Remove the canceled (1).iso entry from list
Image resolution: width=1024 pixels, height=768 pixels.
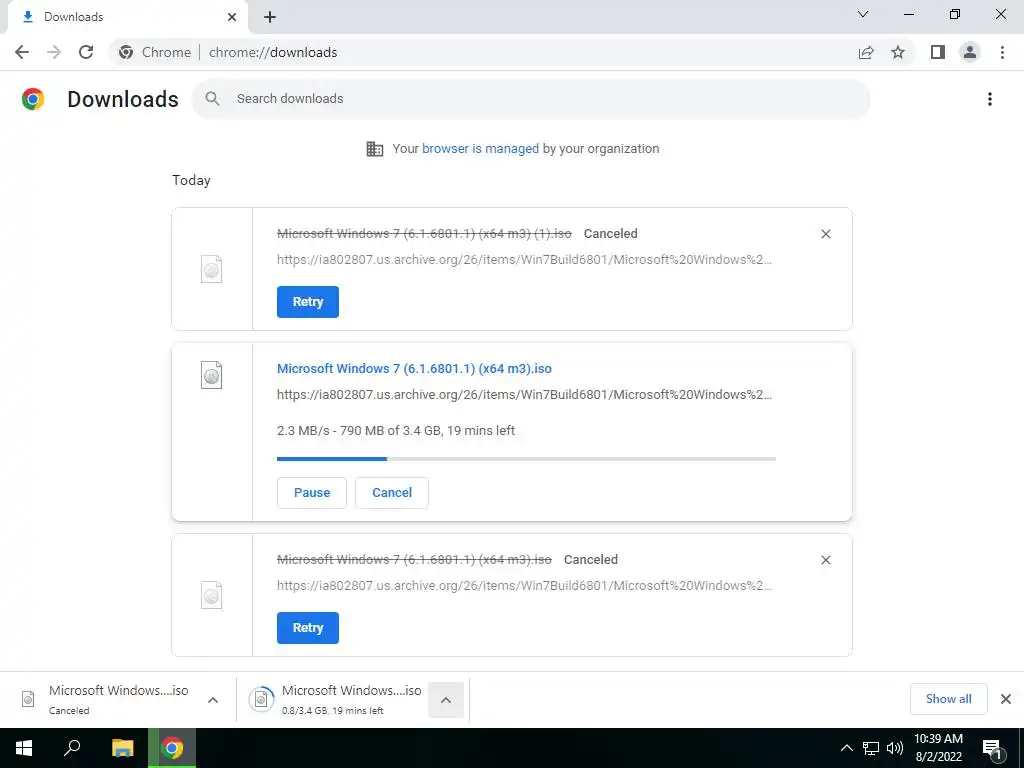coord(825,234)
